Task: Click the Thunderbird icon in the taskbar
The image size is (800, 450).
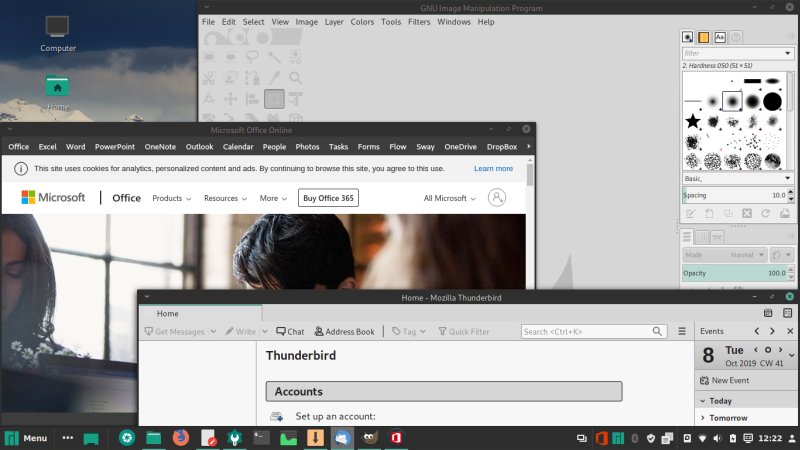Action: point(342,438)
